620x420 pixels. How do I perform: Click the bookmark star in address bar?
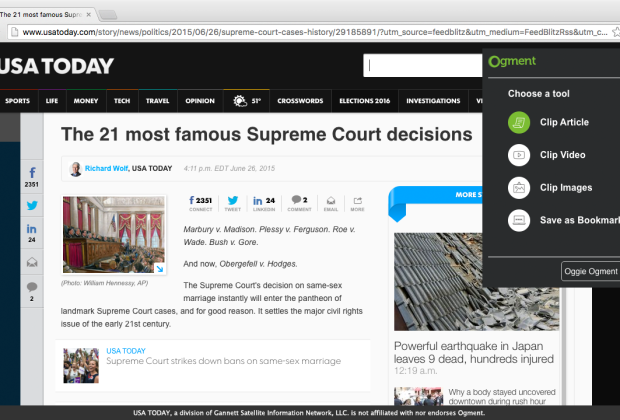(616, 32)
